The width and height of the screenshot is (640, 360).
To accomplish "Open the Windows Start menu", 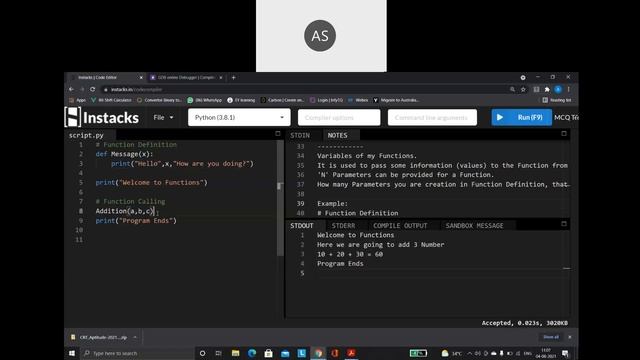I will tap(72, 353).
